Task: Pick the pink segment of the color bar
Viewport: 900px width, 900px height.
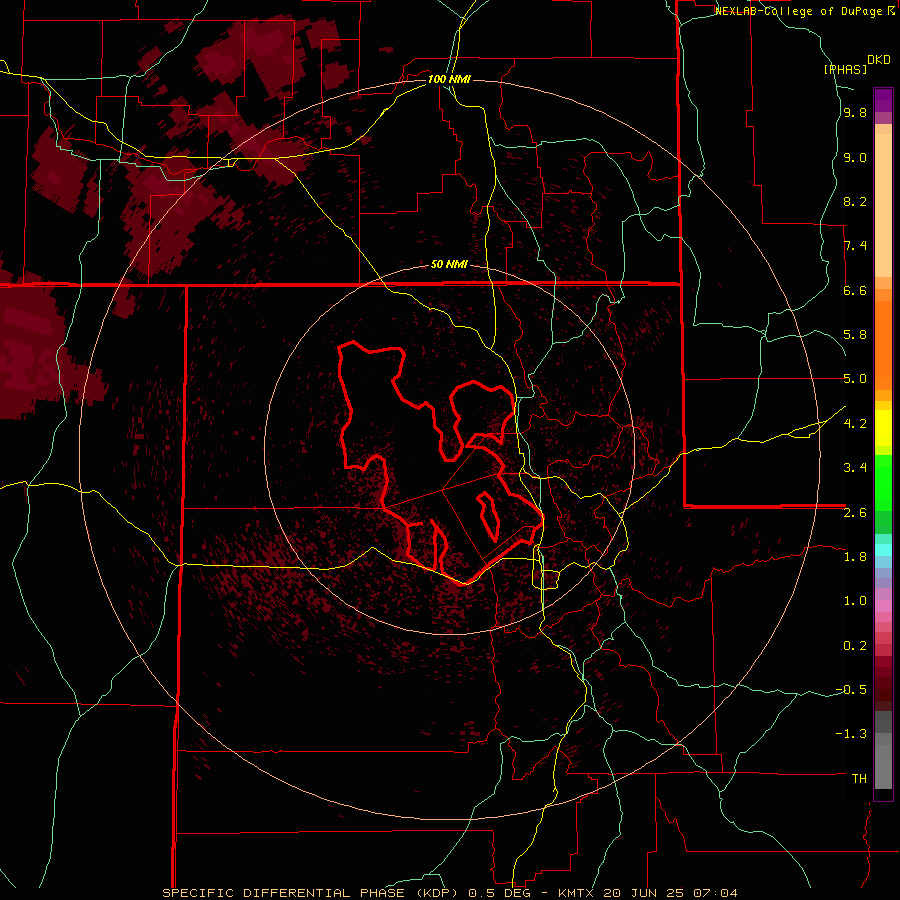Action: coord(883,605)
